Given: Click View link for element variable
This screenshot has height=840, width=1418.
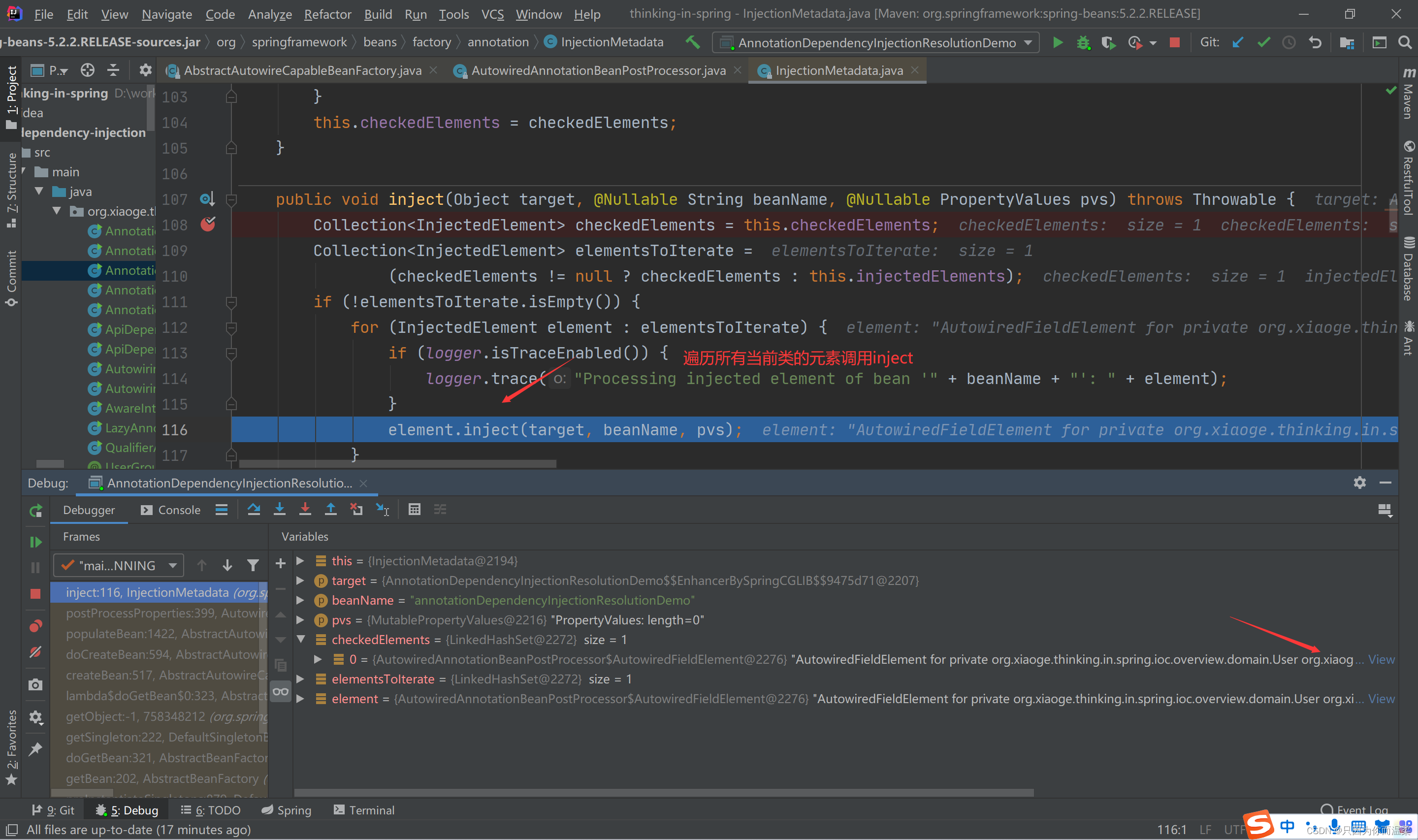Looking at the screenshot, I should click(x=1381, y=699).
